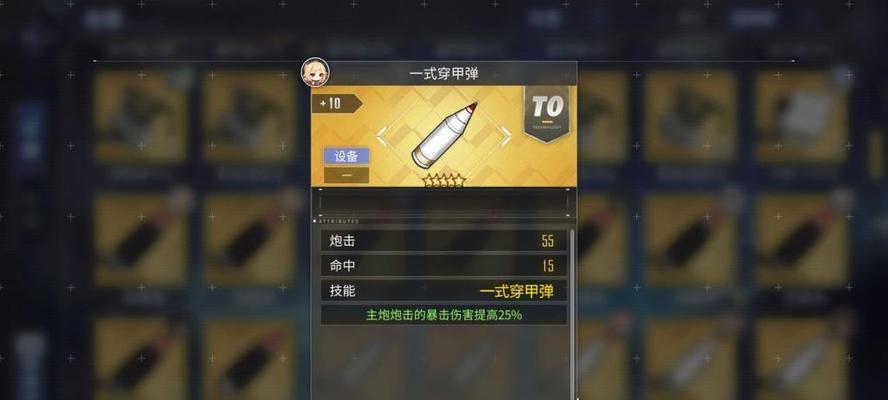Click the small ATTRIBUTES section header
The width and height of the screenshot is (888, 400).
point(339,221)
